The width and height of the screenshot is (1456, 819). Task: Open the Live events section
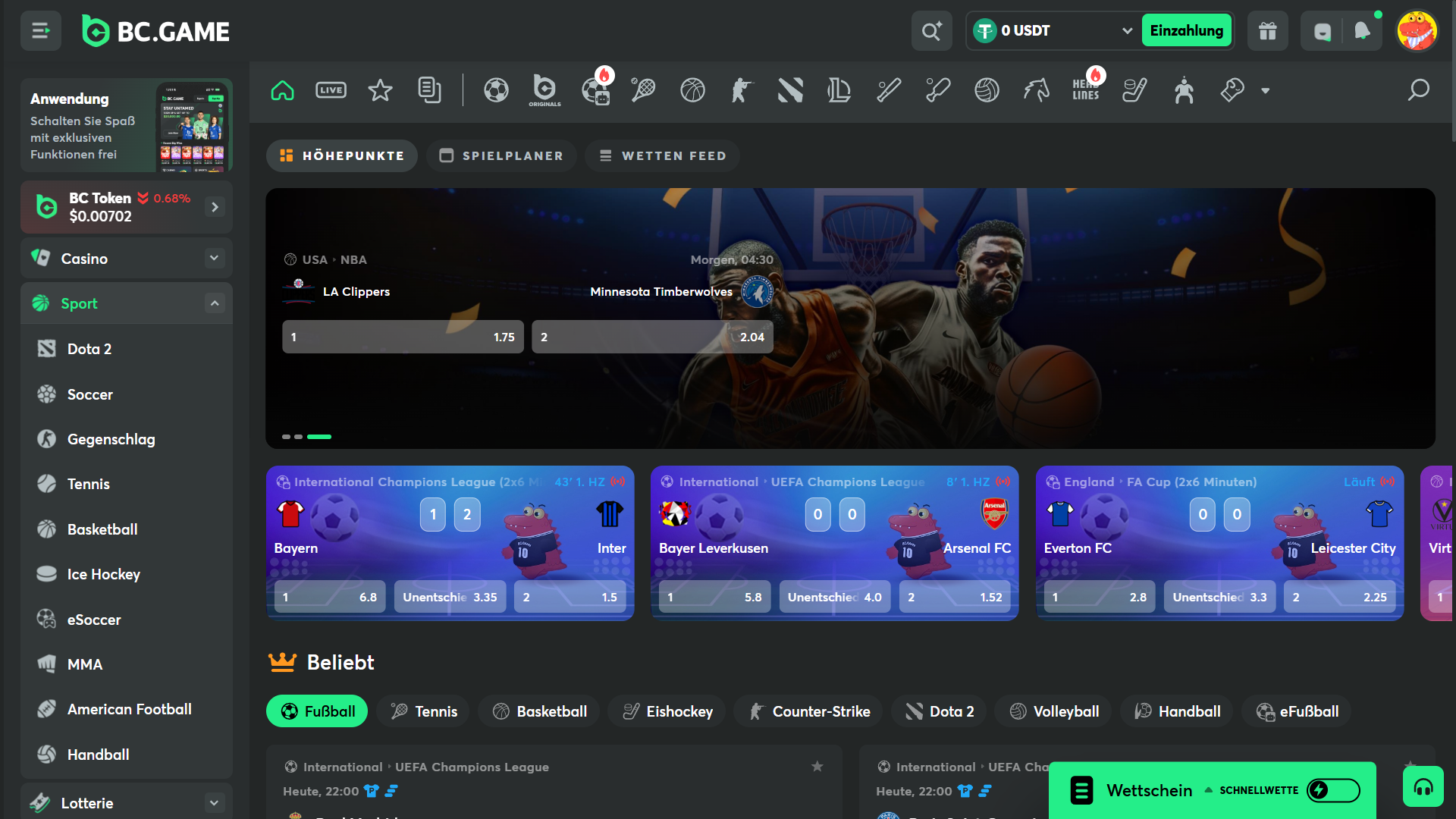click(x=331, y=89)
